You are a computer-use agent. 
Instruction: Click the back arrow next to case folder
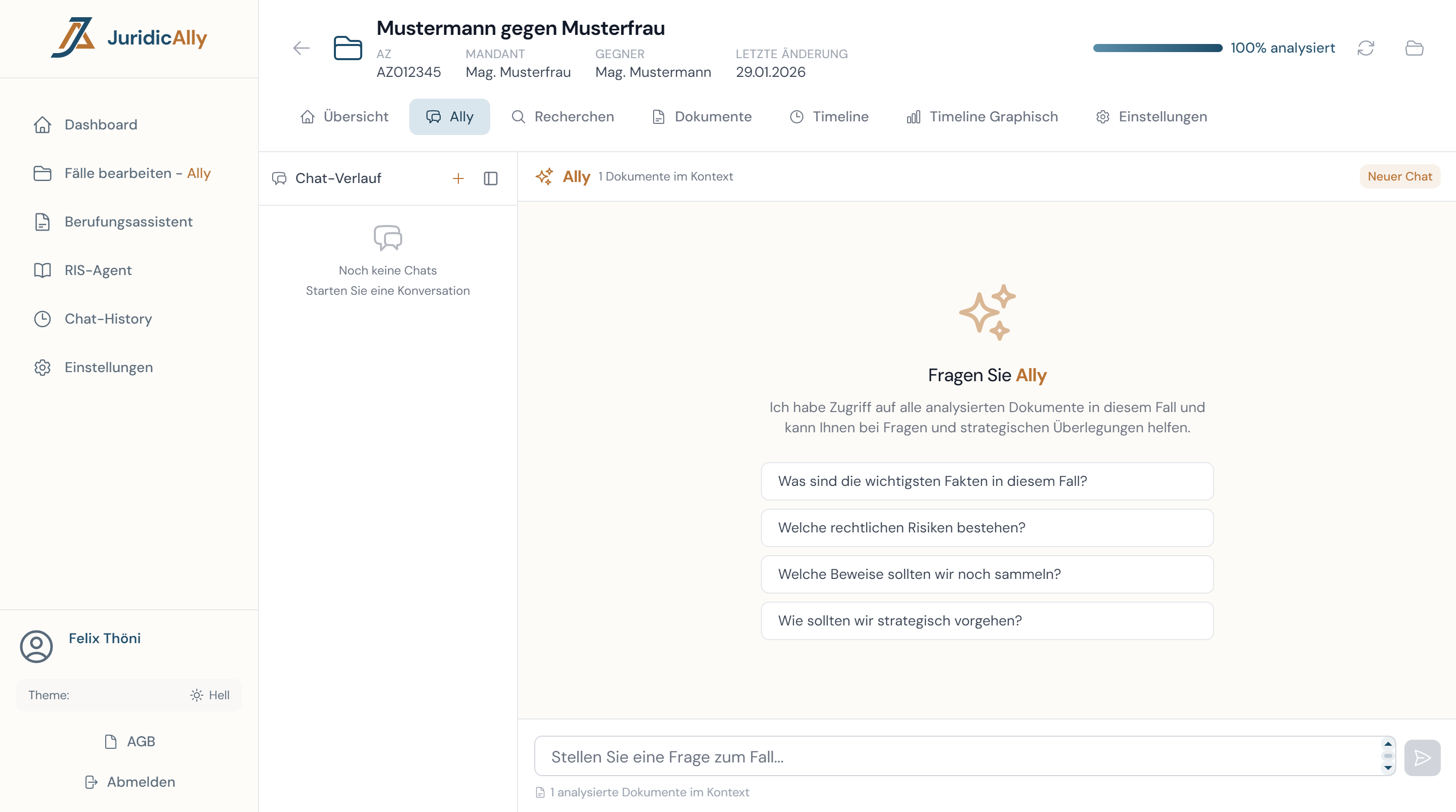301,48
